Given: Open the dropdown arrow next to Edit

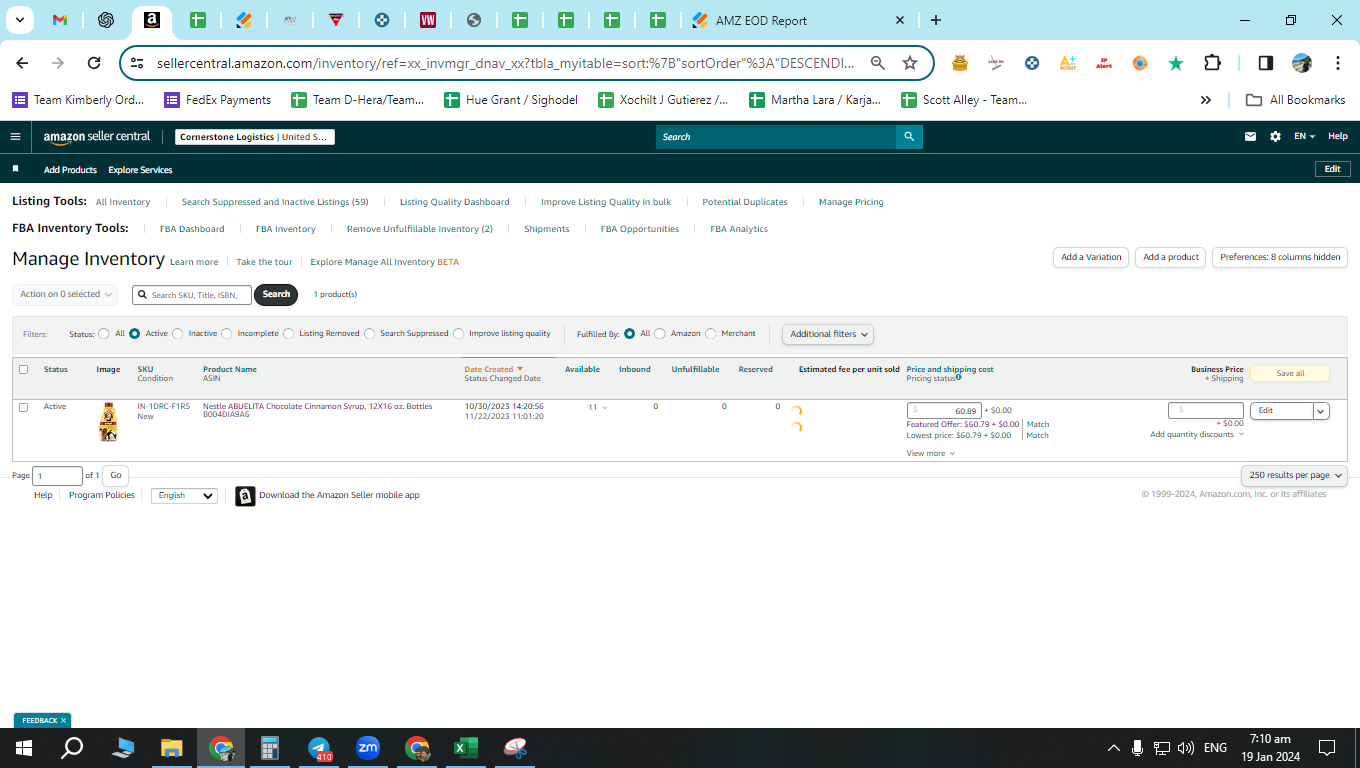Looking at the screenshot, I should [x=1321, y=411].
